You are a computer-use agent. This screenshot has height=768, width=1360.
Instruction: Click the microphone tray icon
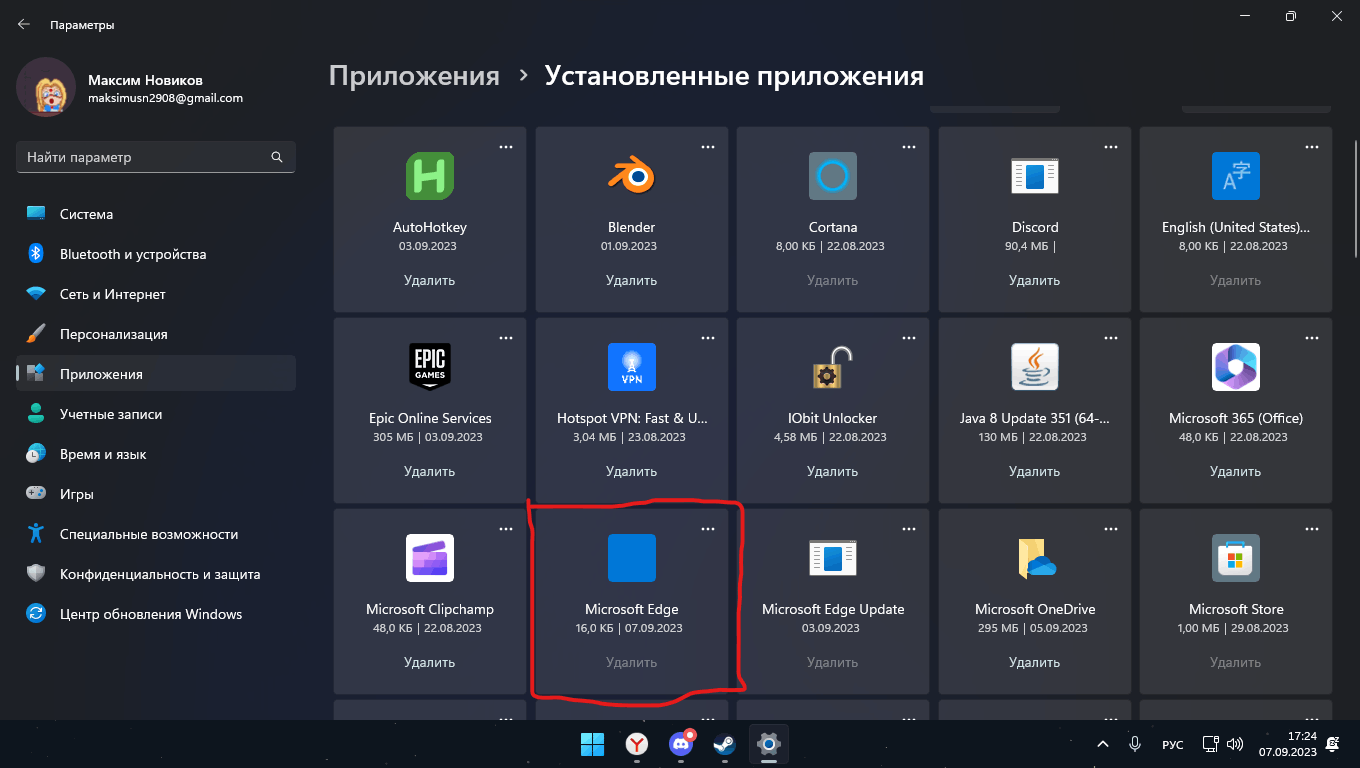tap(1135, 744)
